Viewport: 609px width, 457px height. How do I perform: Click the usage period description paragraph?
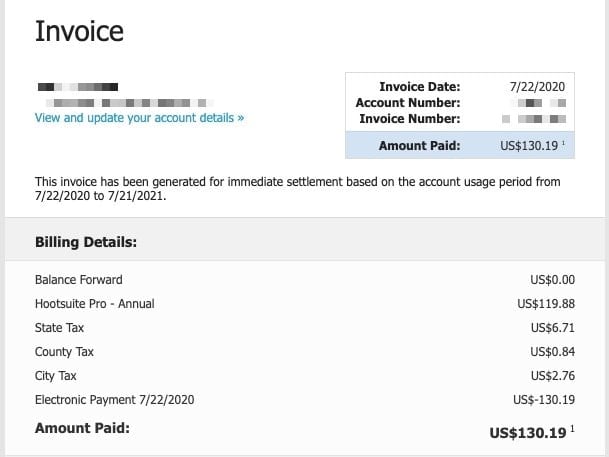tap(298, 189)
